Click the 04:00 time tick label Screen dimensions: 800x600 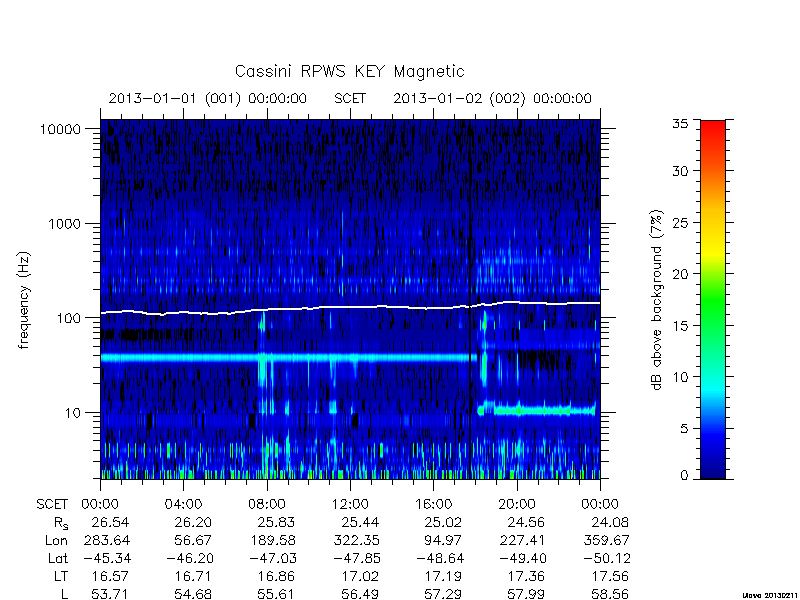(x=183, y=505)
